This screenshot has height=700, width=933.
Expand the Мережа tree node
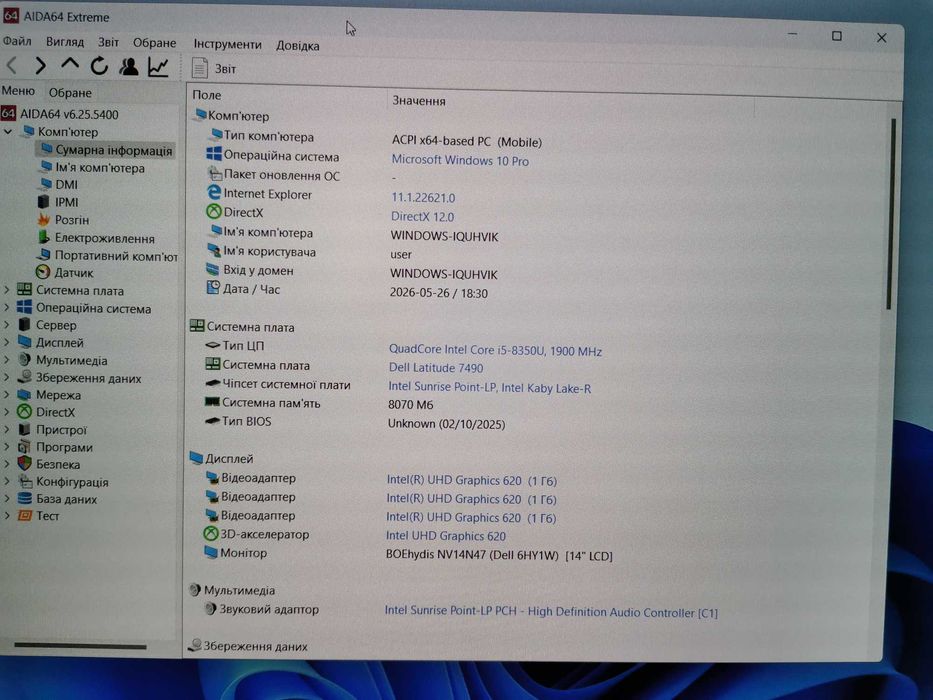click(7, 394)
